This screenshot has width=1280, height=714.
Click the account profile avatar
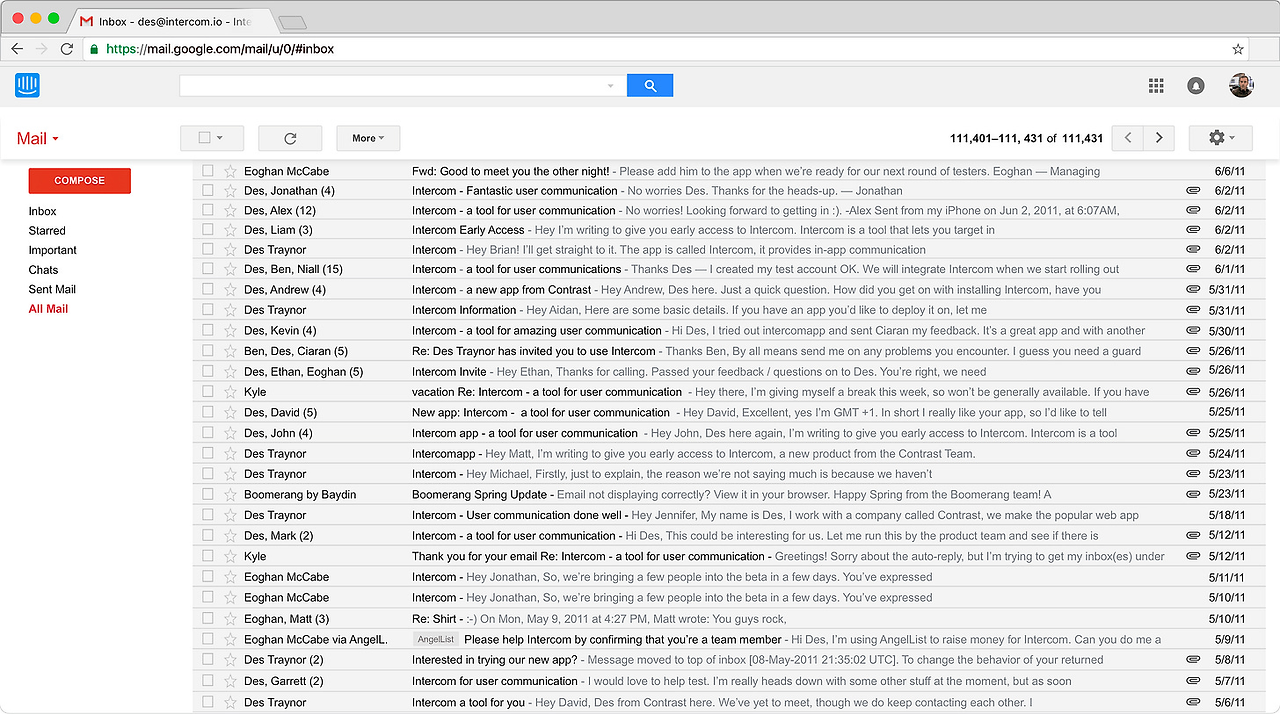click(x=1241, y=85)
